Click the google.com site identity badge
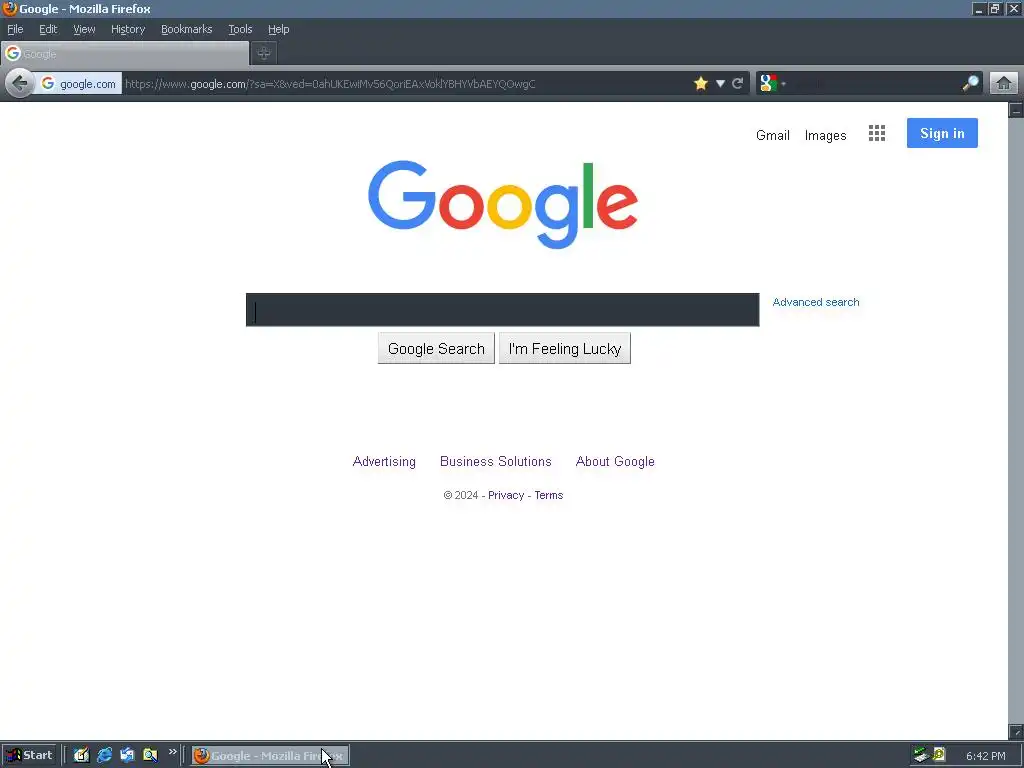Viewport: 1024px width, 768px height. [x=78, y=84]
